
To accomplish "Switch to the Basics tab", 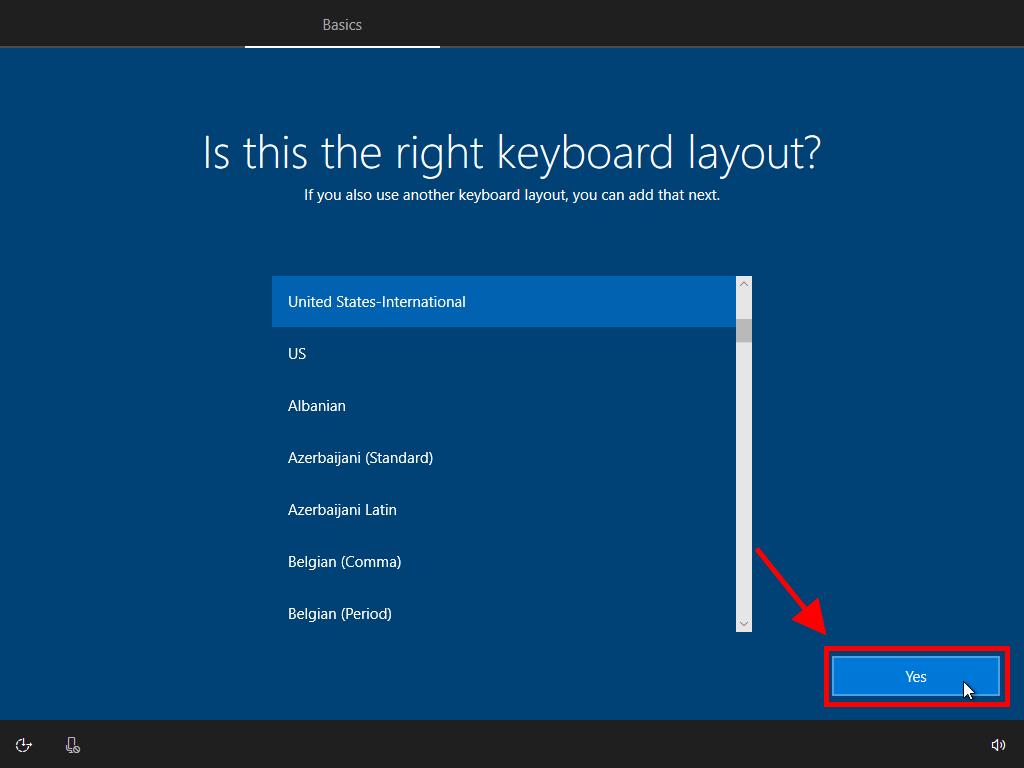I will 342,25.
